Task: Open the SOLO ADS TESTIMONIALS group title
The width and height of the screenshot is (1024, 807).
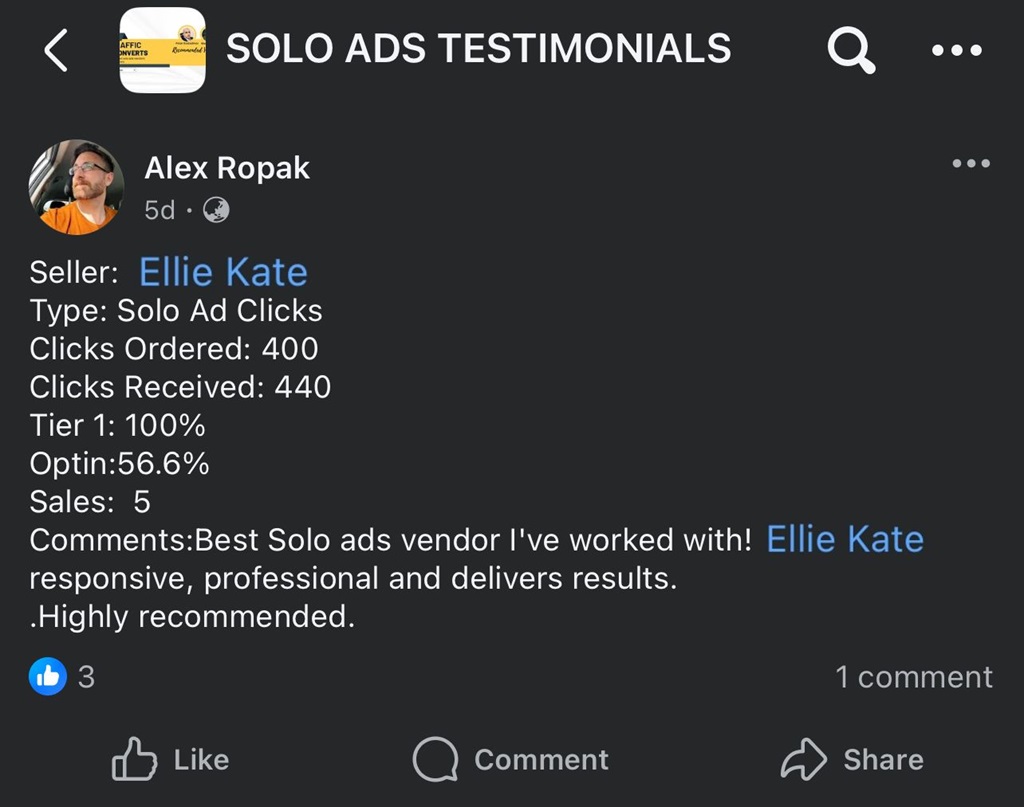Action: click(x=478, y=48)
